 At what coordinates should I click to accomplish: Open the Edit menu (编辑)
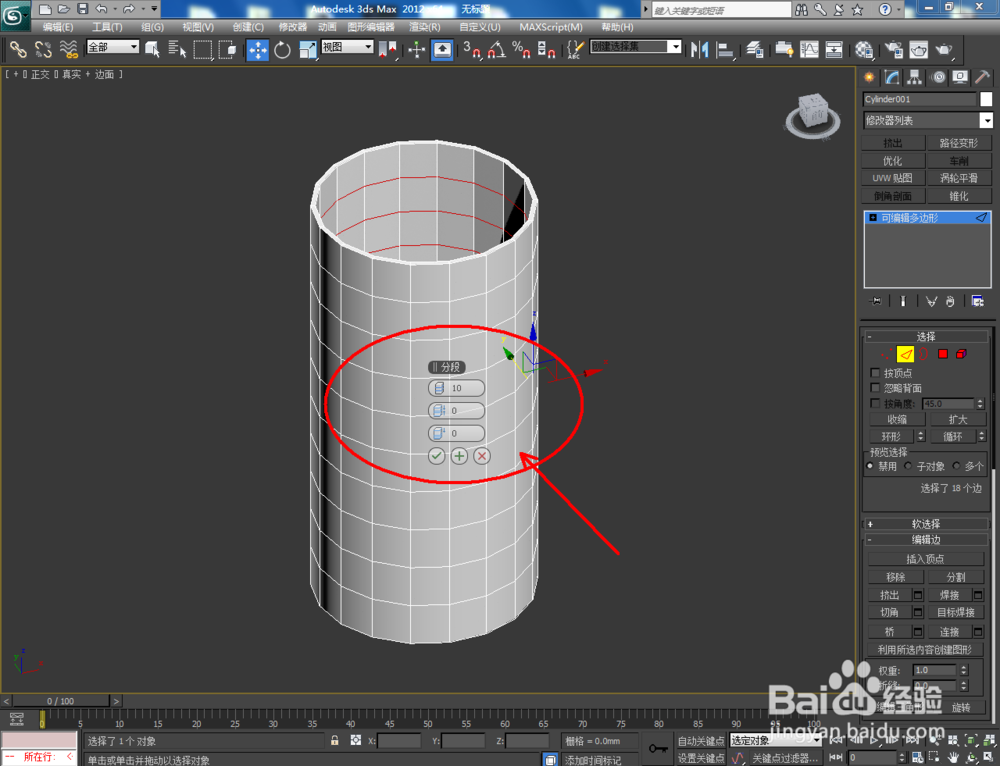point(57,27)
